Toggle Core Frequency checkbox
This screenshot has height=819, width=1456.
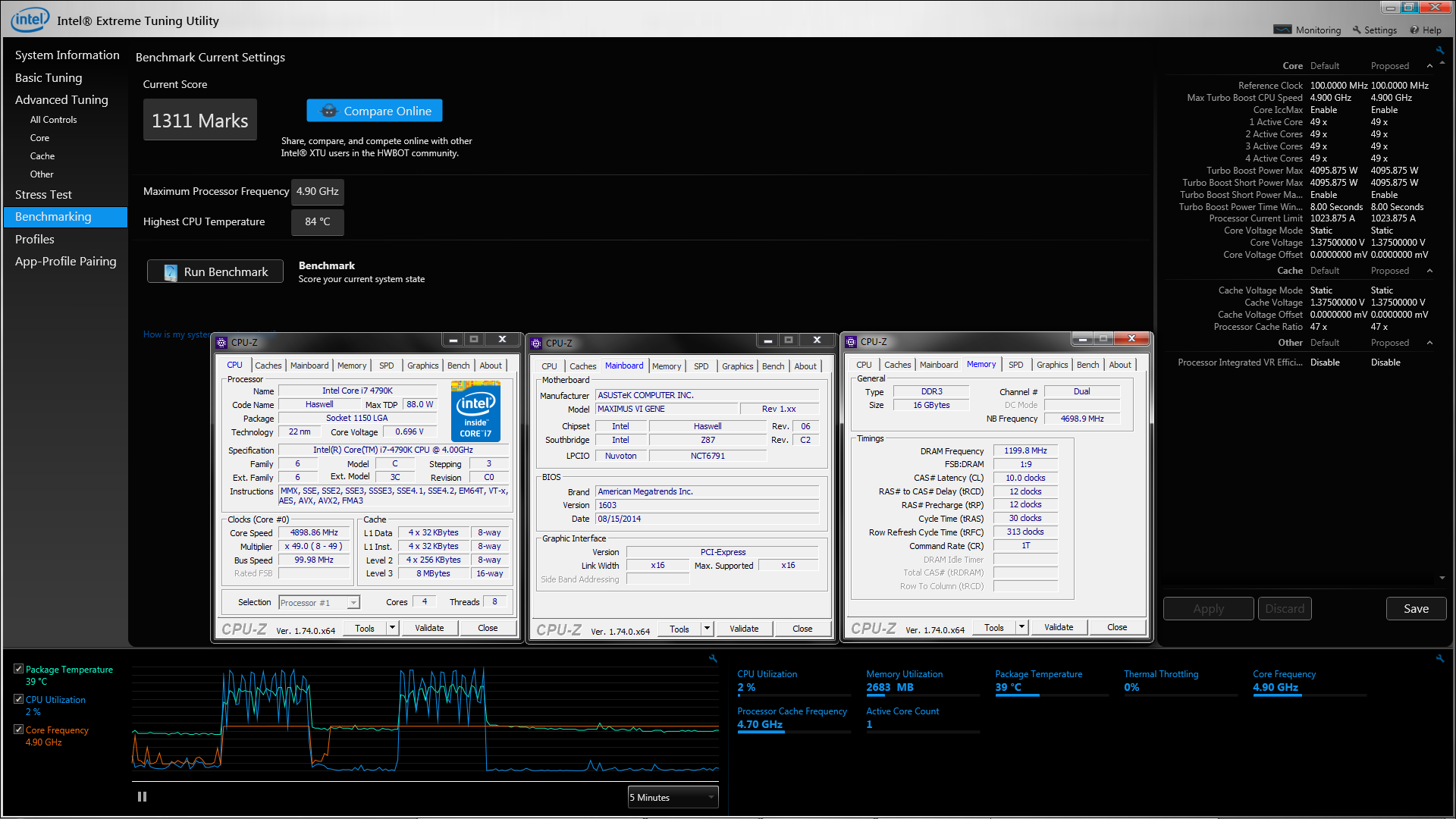pyautogui.click(x=18, y=730)
